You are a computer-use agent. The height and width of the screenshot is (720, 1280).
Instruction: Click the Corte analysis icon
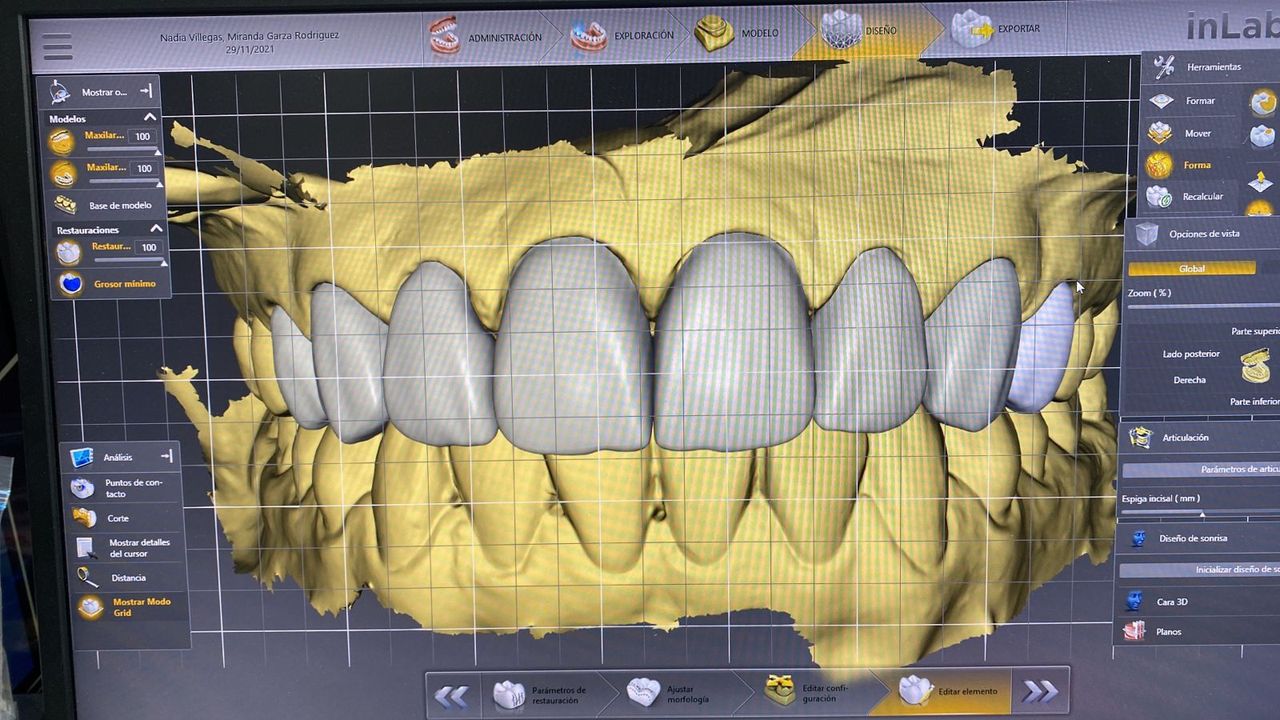pyautogui.click(x=84, y=518)
